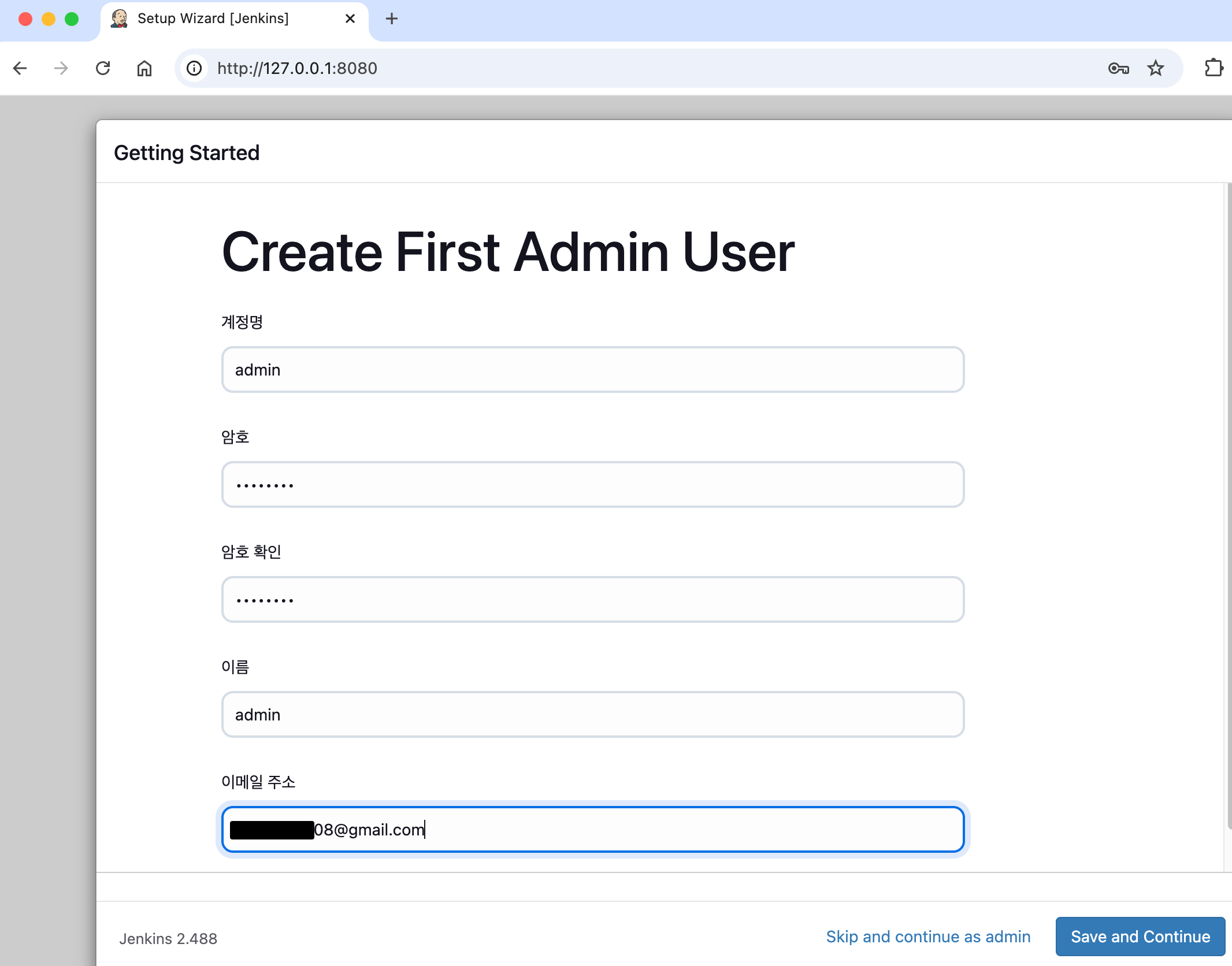1232x966 pixels.
Task: Focus the 계정명 username field
Action: (x=592, y=370)
